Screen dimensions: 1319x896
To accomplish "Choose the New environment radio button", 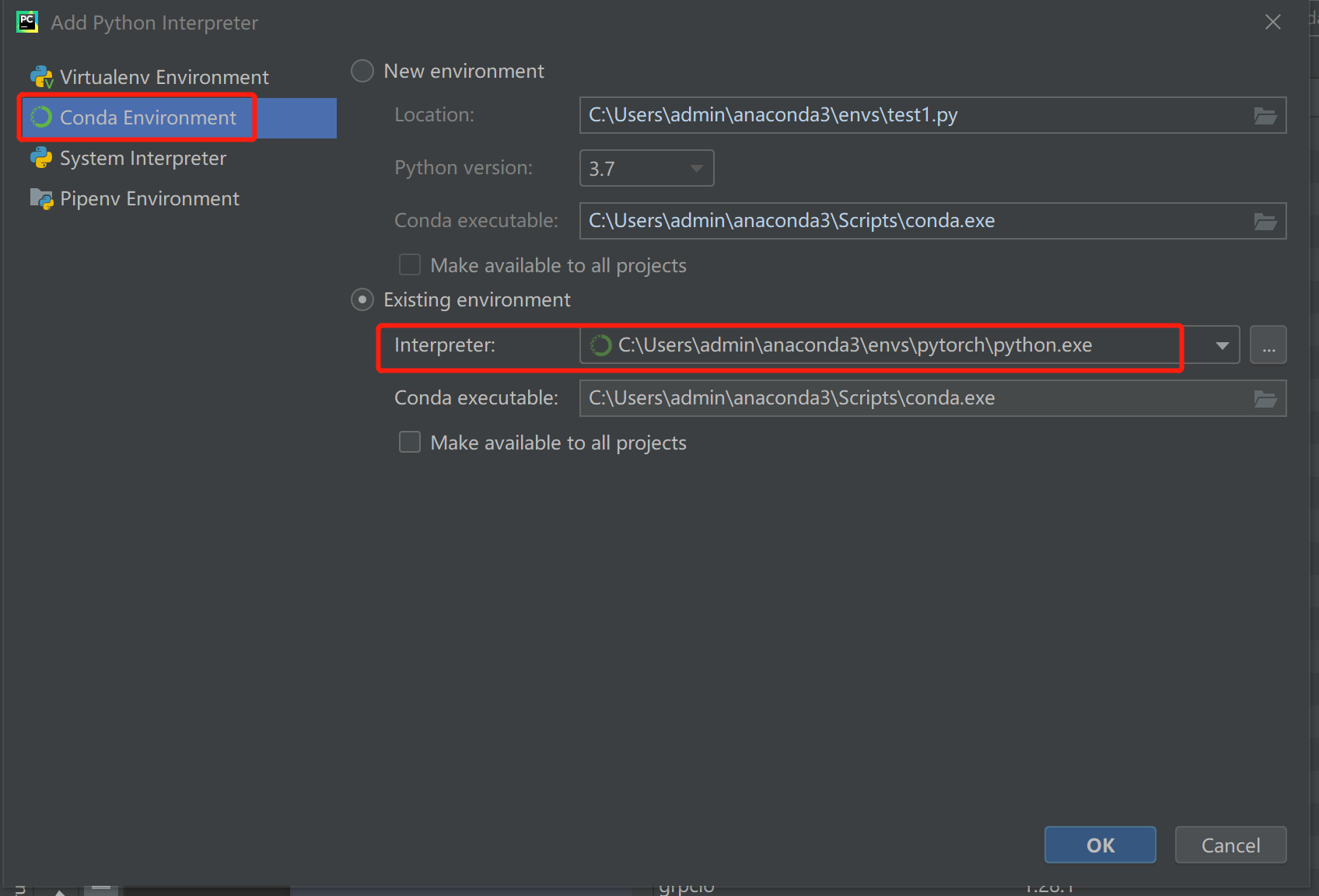I will point(362,71).
